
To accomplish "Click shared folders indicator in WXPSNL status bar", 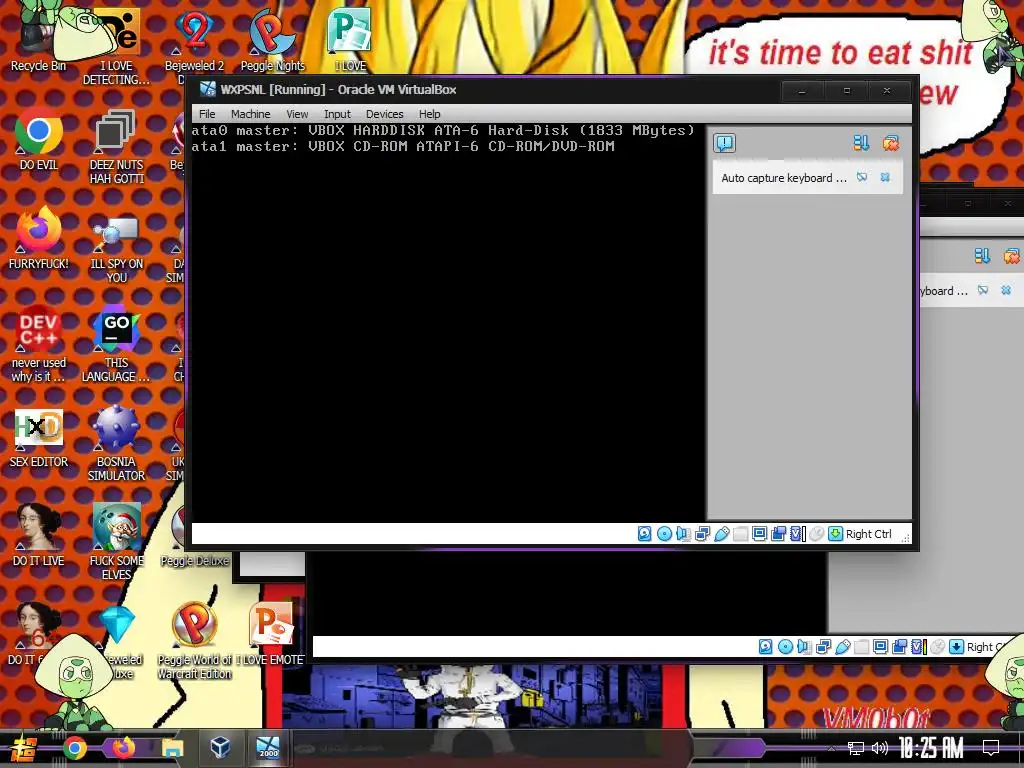I will click(741, 534).
